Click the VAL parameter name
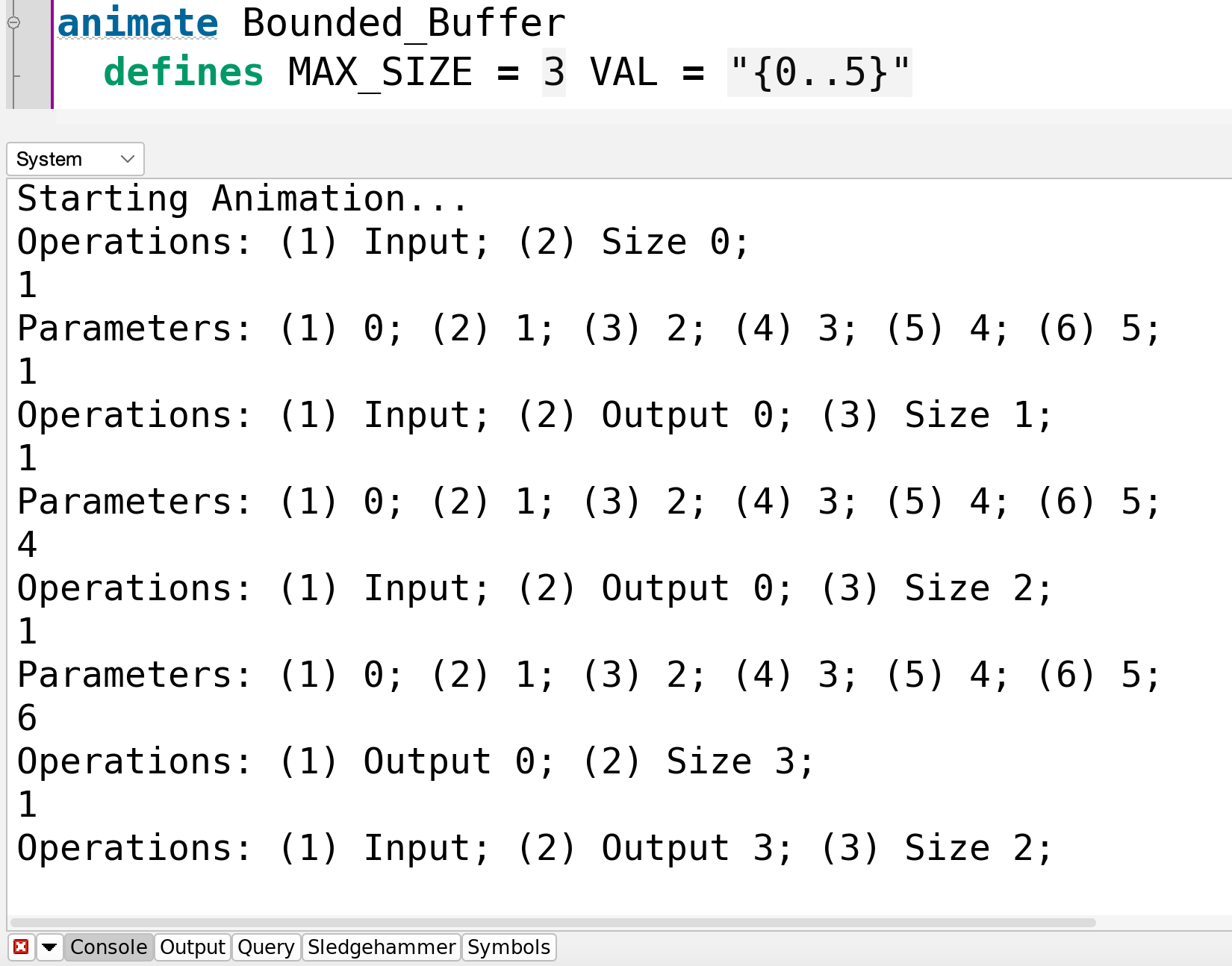The width and height of the screenshot is (1232, 966). [x=624, y=72]
